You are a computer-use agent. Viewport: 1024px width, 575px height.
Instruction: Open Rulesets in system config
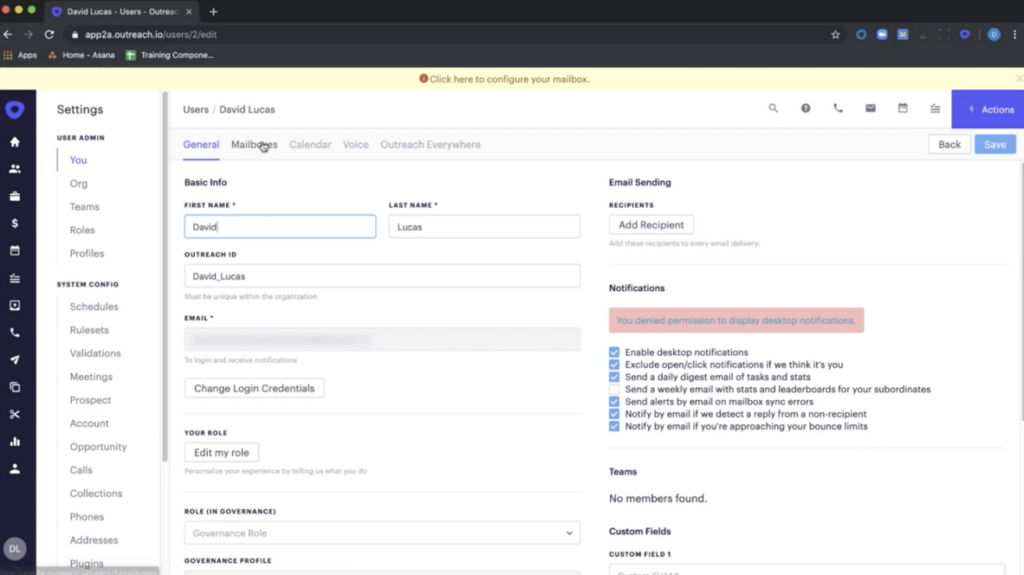click(x=89, y=330)
